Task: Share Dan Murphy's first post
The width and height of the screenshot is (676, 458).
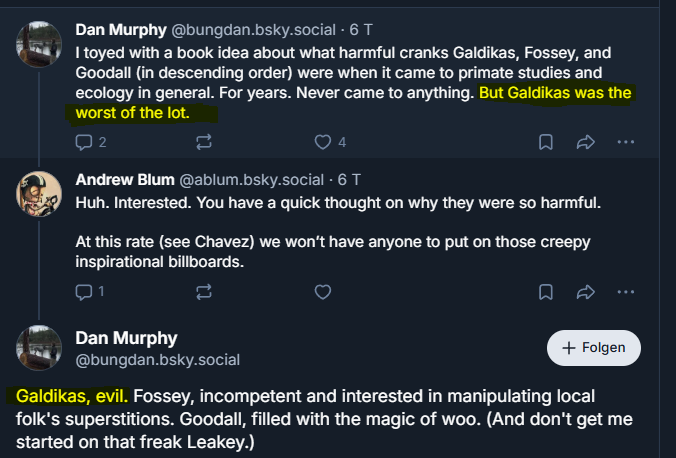Action: click(586, 142)
